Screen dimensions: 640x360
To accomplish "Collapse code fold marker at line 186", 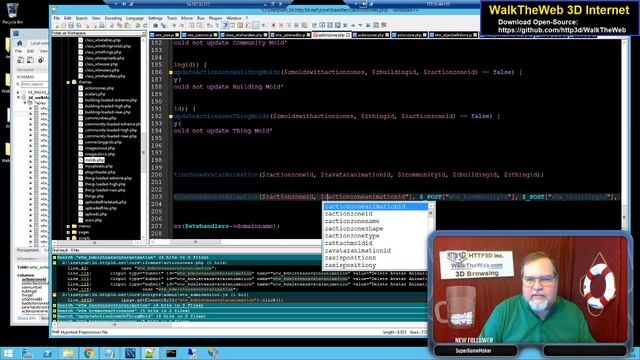I will (171, 72).
